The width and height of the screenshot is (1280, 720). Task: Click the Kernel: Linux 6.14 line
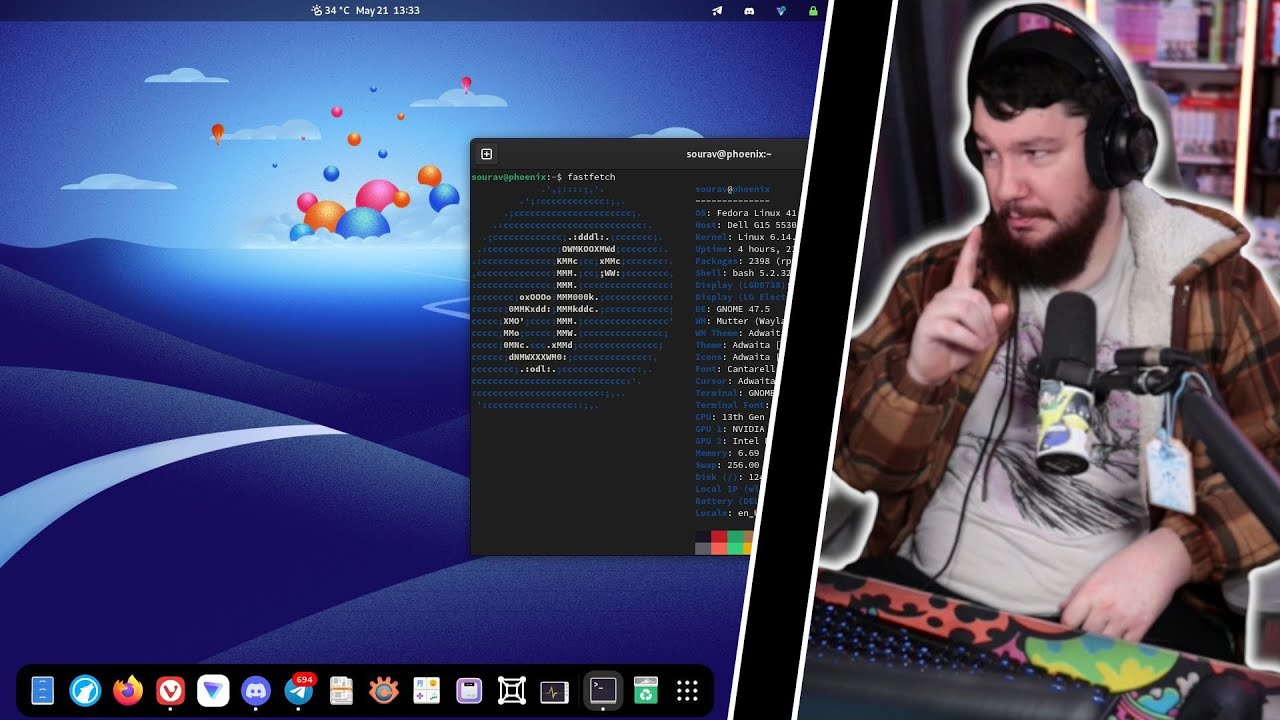coord(746,237)
